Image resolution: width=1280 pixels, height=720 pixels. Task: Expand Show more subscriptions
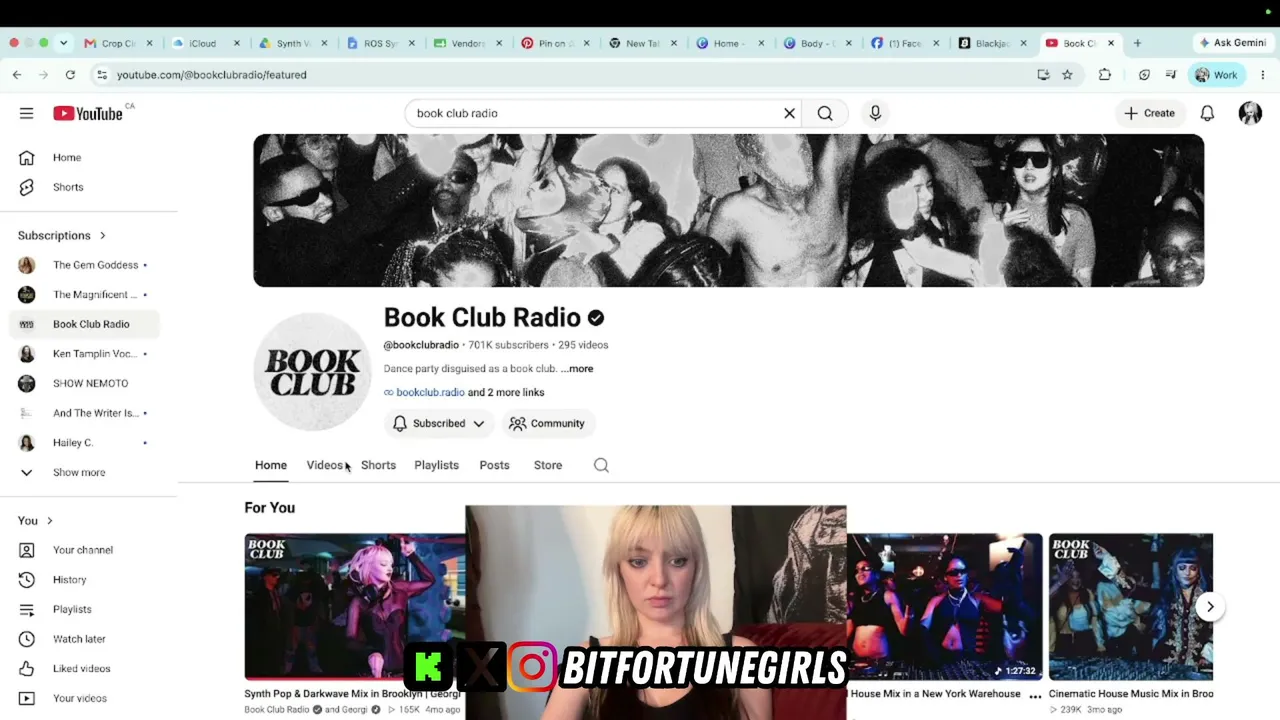point(79,472)
